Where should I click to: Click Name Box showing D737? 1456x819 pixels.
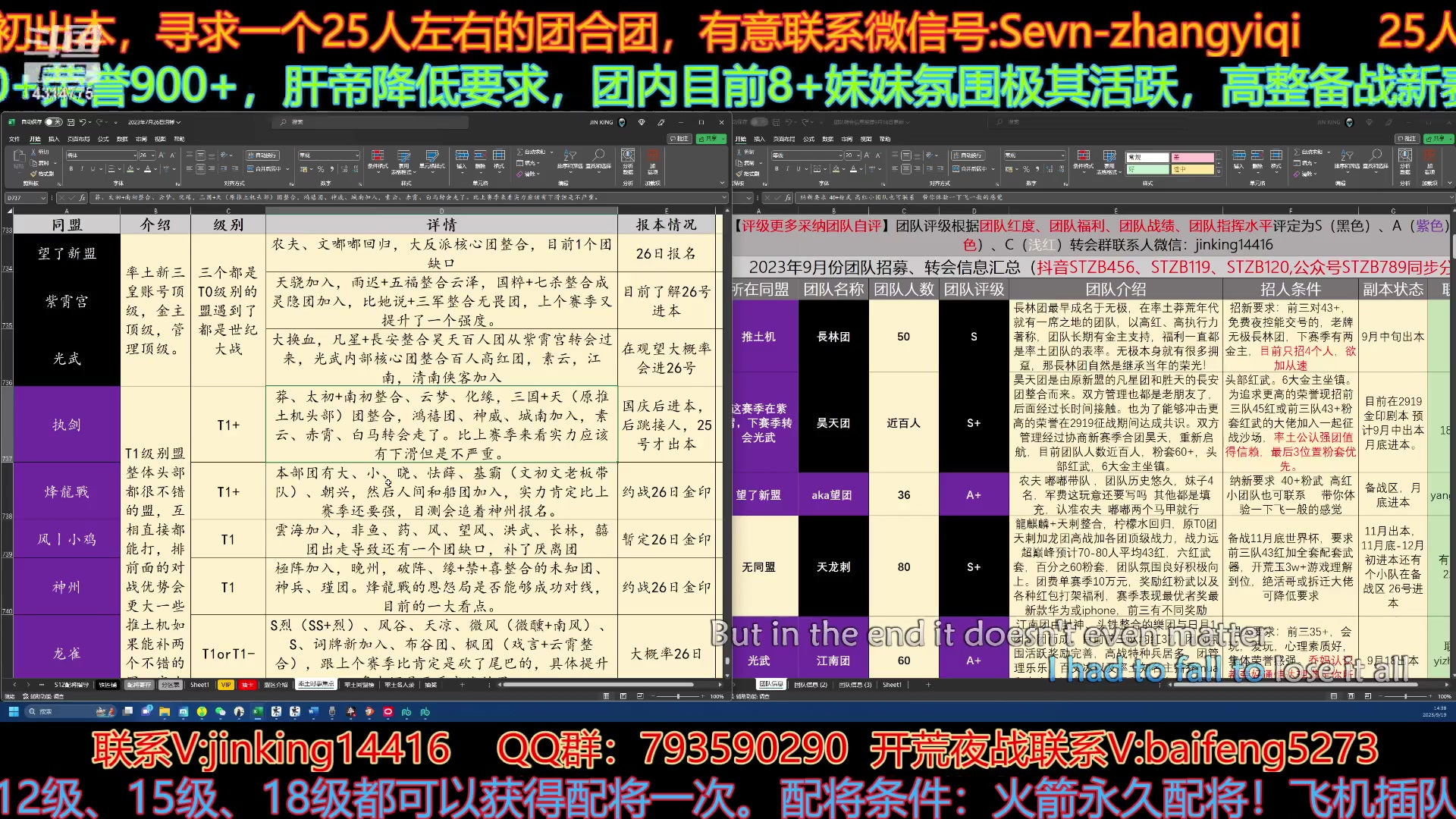(27, 197)
